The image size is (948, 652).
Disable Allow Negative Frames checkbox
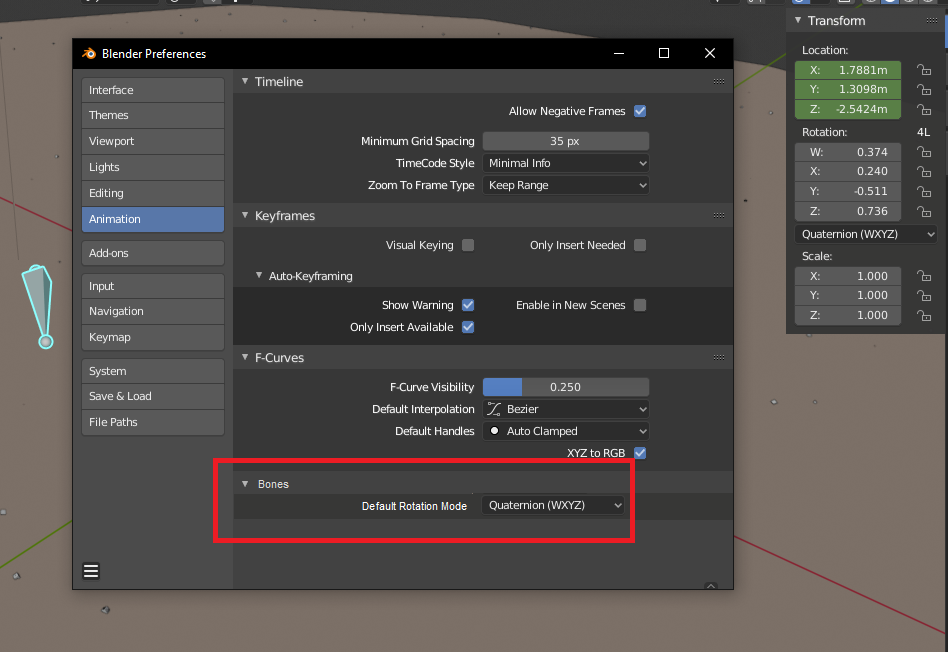pos(640,111)
